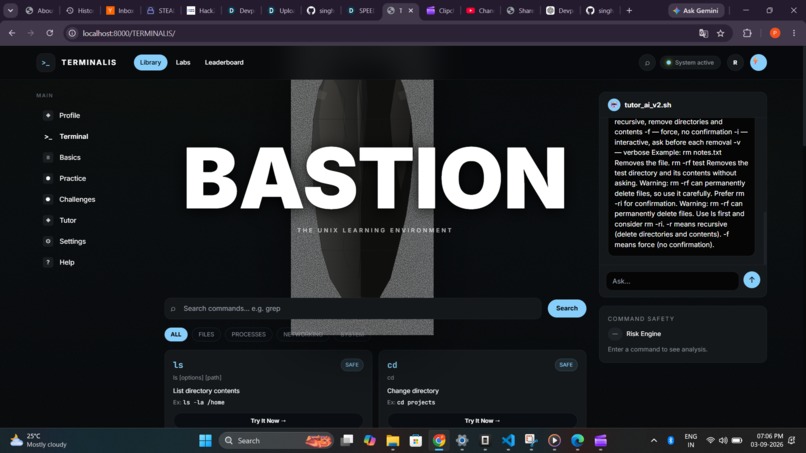Click the SAFE badge on ls card
This screenshot has width=806, height=453.
click(x=352, y=365)
